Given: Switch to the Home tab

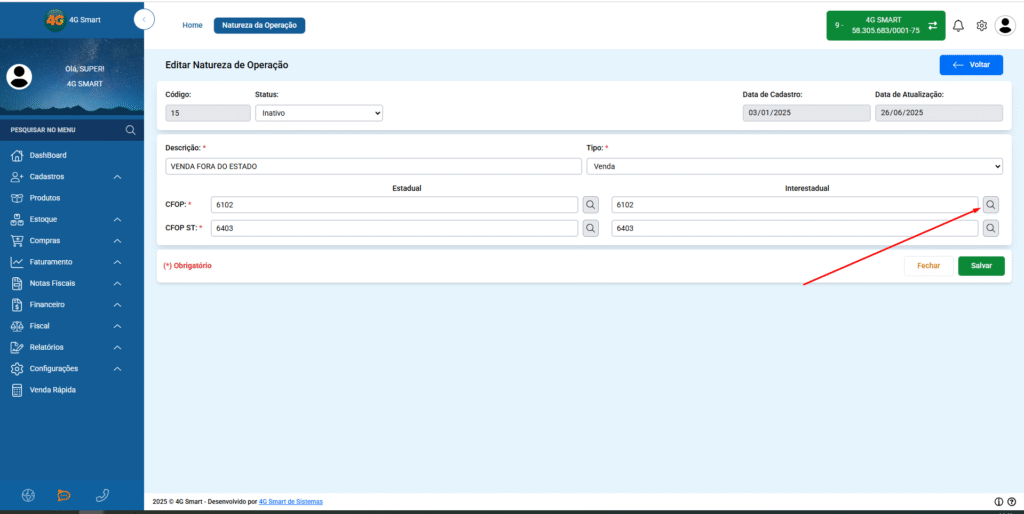Looking at the screenshot, I should point(193,25).
